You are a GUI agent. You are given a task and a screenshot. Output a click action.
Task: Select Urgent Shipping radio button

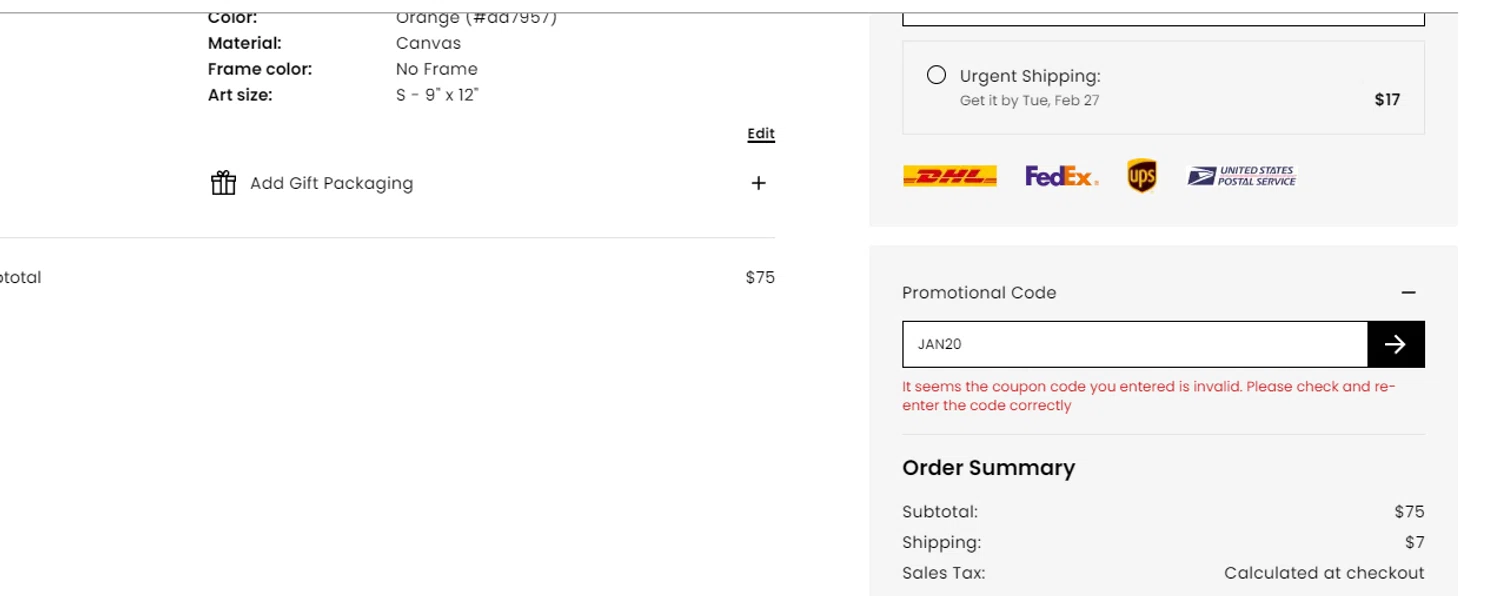(936, 75)
